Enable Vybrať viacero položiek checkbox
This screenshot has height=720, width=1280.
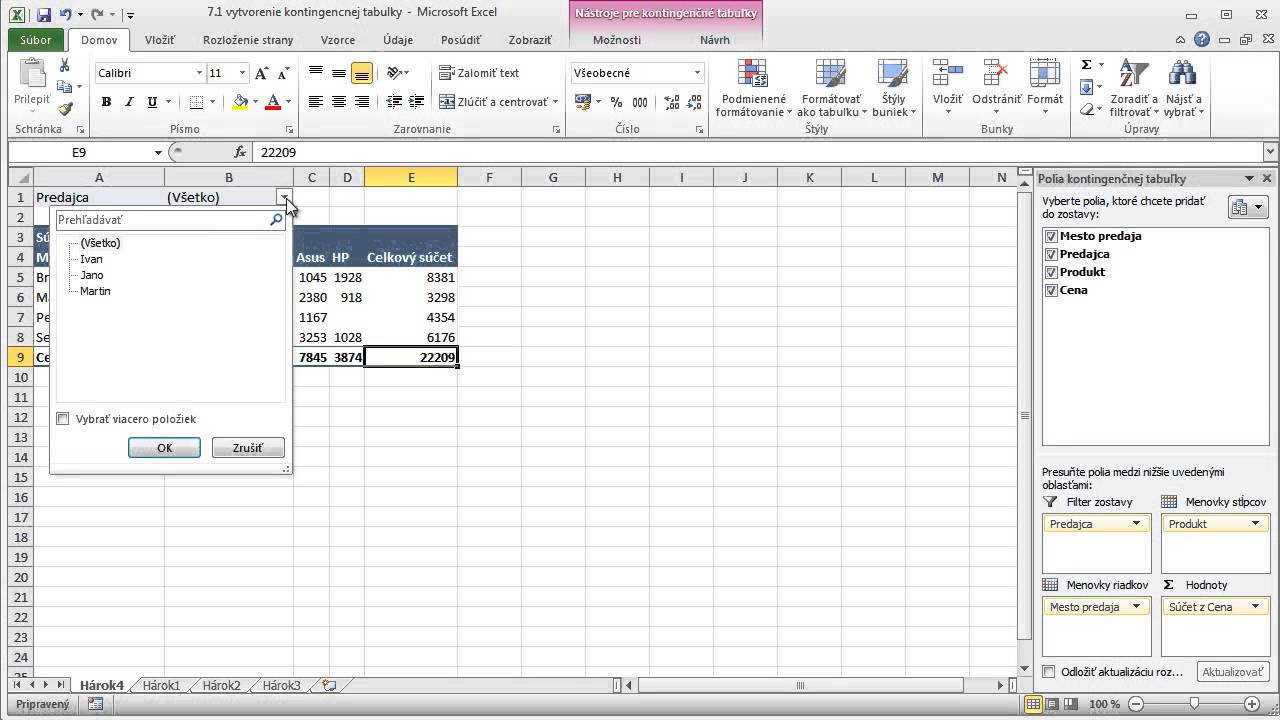click(x=63, y=419)
